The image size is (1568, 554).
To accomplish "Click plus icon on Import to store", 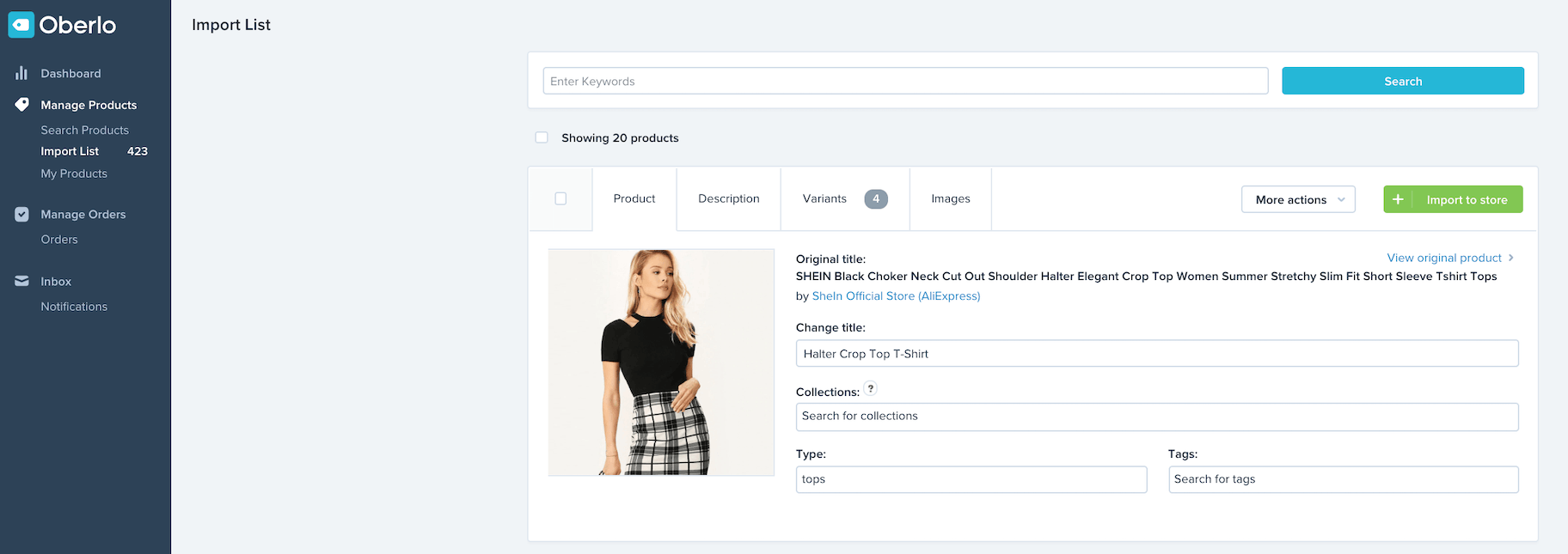I will [x=1398, y=199].
